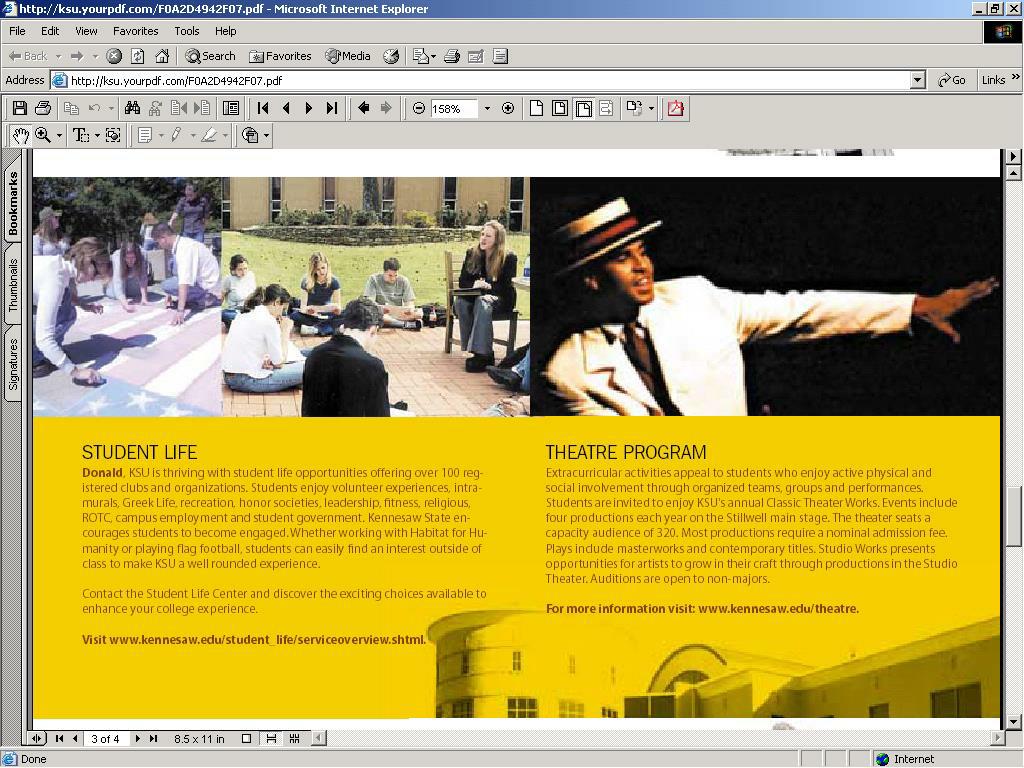
Task: Toggle Continuous page layout in status bar
Action: tap(271, 739)
